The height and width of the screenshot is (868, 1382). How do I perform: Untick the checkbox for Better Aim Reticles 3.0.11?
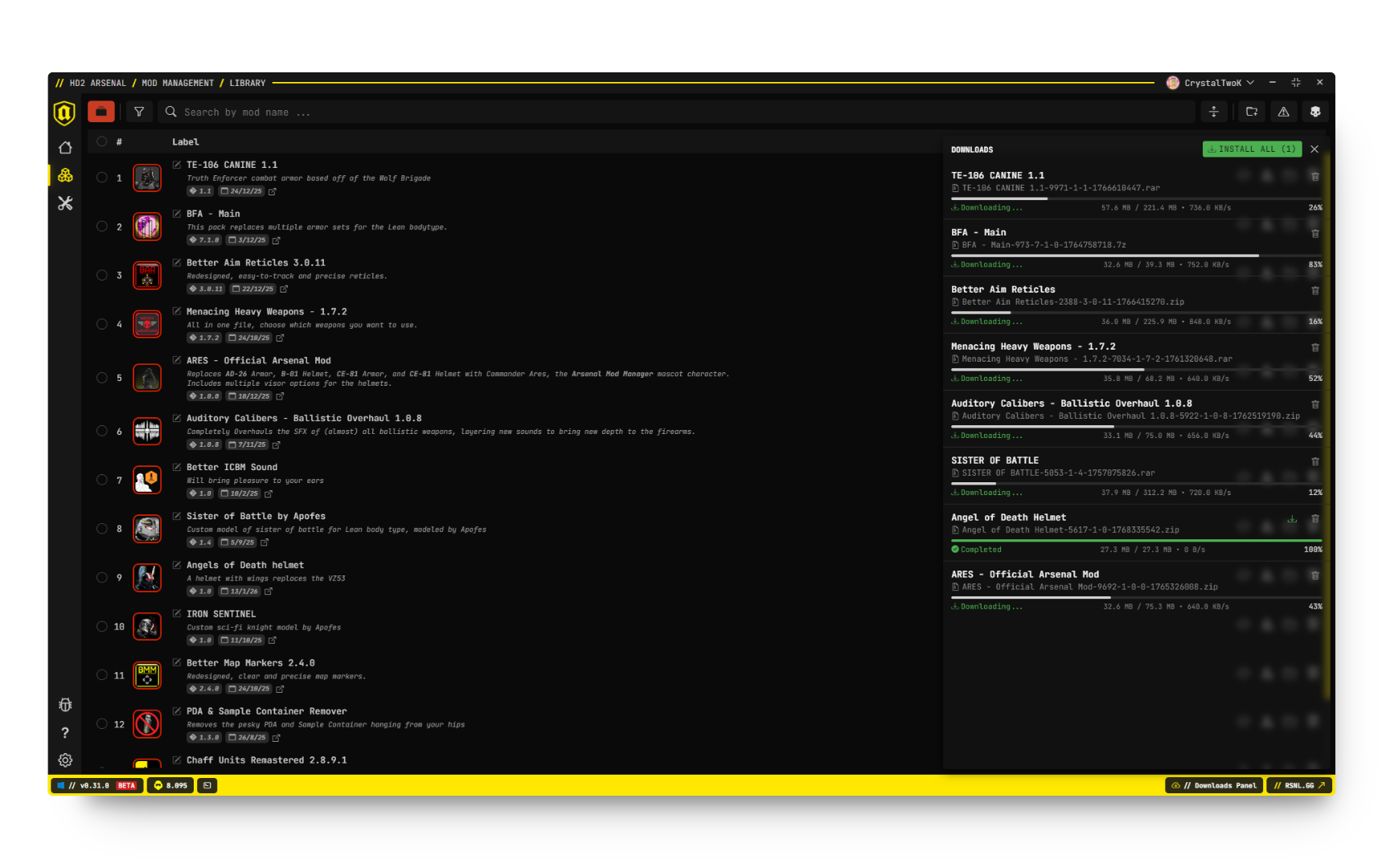178,262
